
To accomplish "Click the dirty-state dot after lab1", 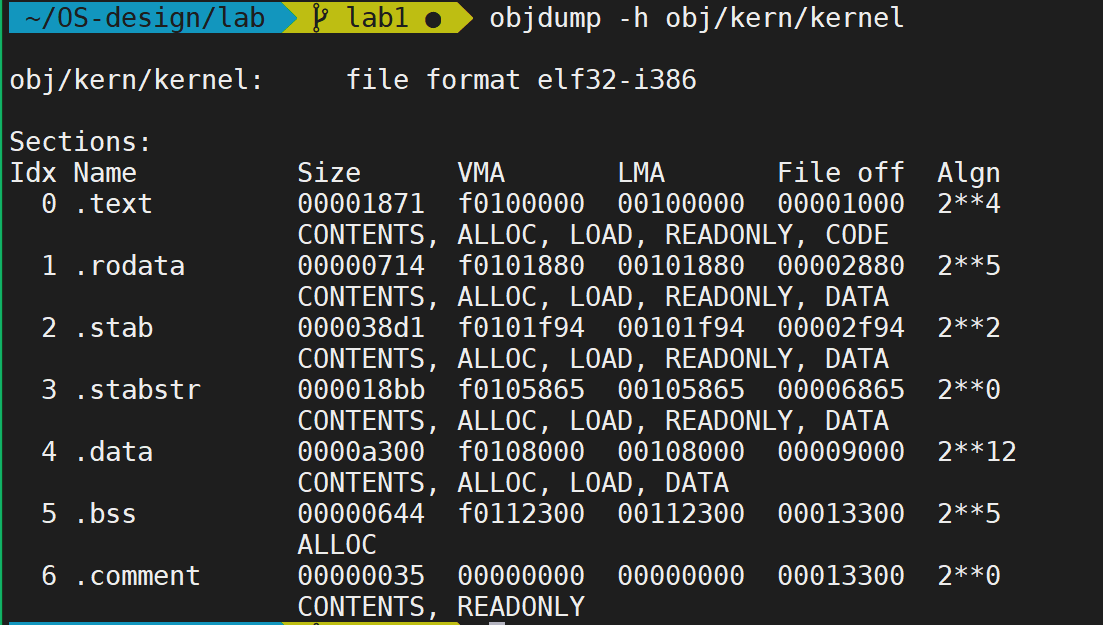I will pos(433,20).
